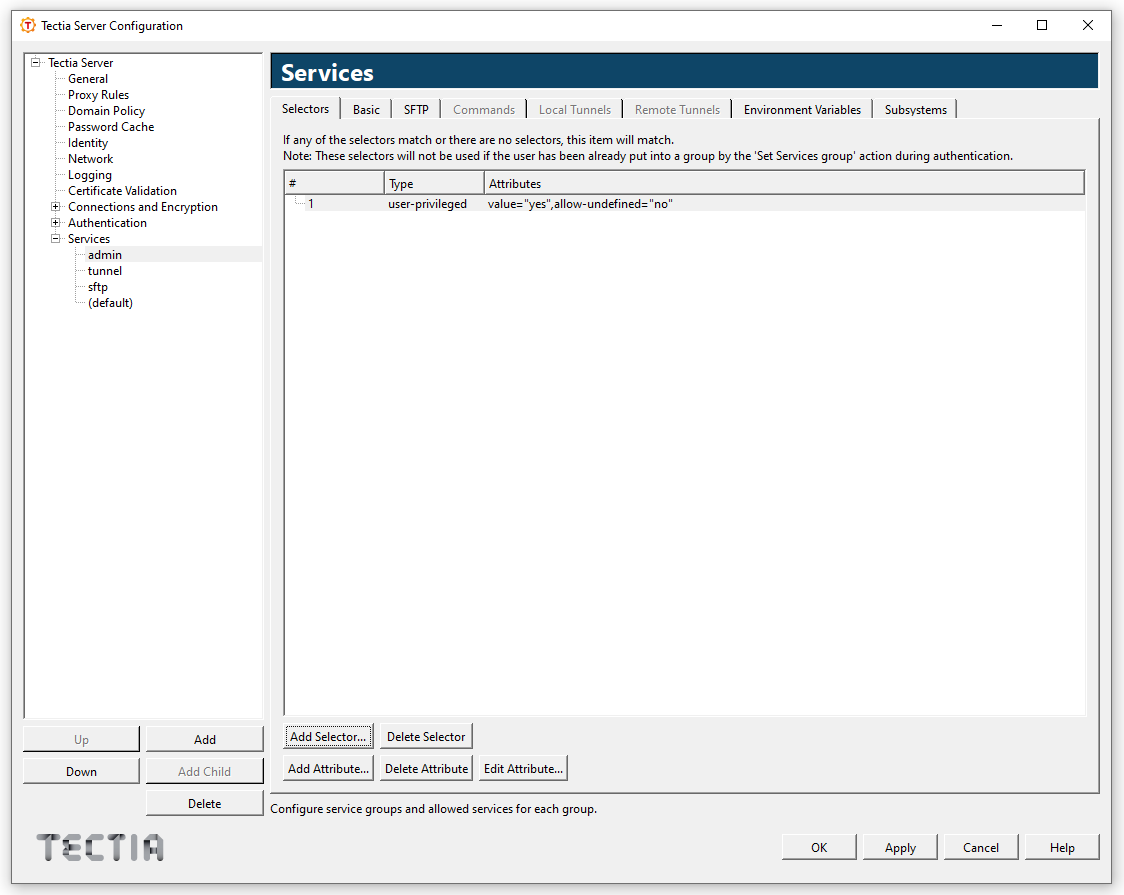1124x895 pixels.
Task: Open Certificate Validation page
Action: (123, 191)
